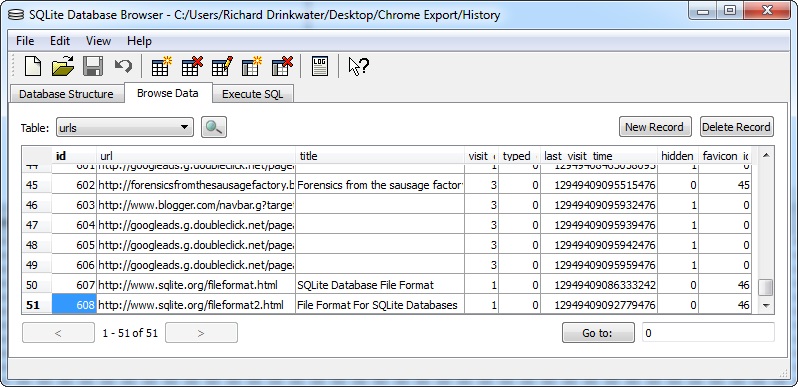Switch to the Execute SQL tab
This screenshot has width=798, height=387.
[x=252, y=94]
